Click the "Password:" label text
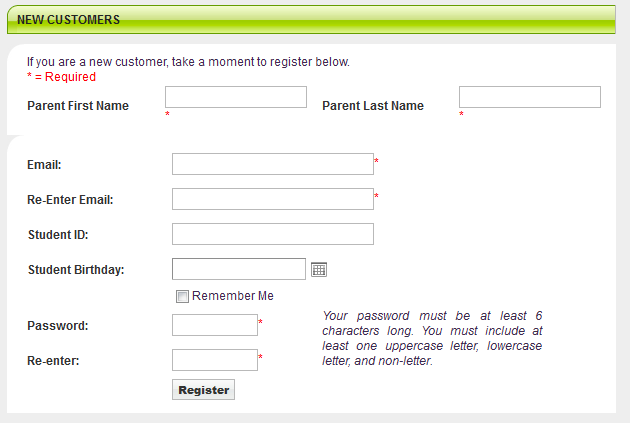The width and height of the screenshot is (630, 423). coord(57,326)
